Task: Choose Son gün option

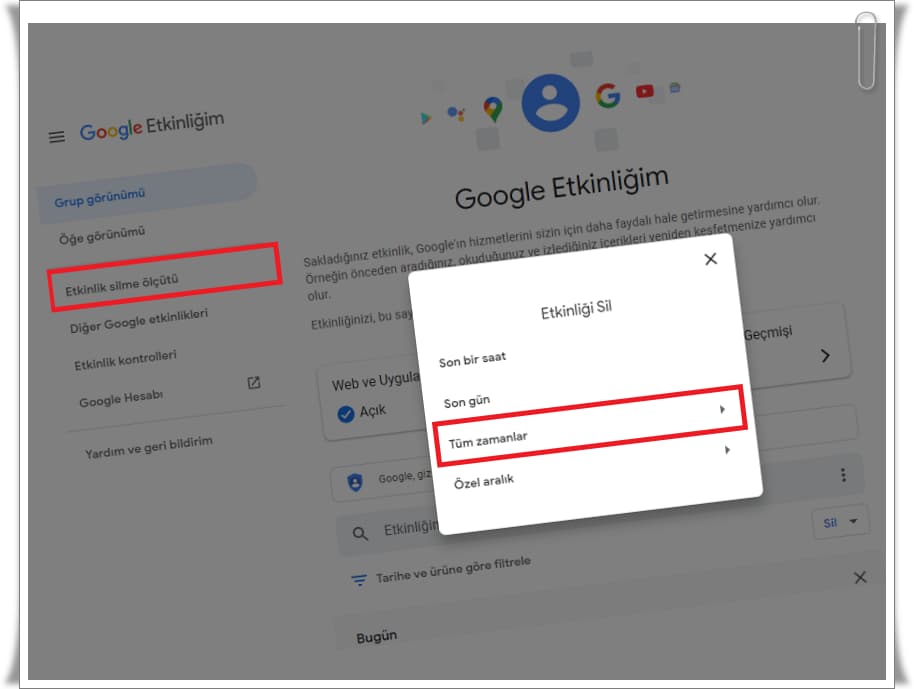Action: click(466, 402)
